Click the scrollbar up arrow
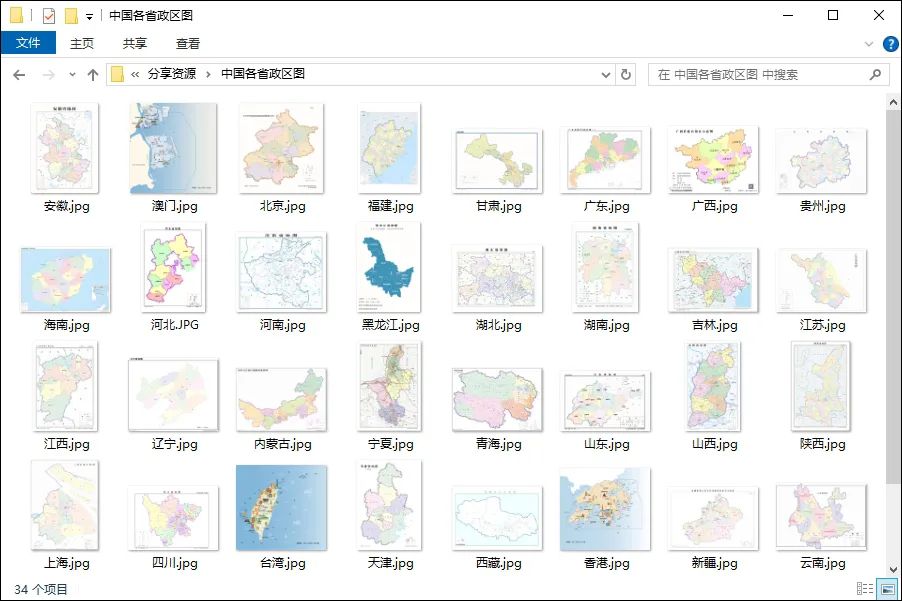 (893, 102)
